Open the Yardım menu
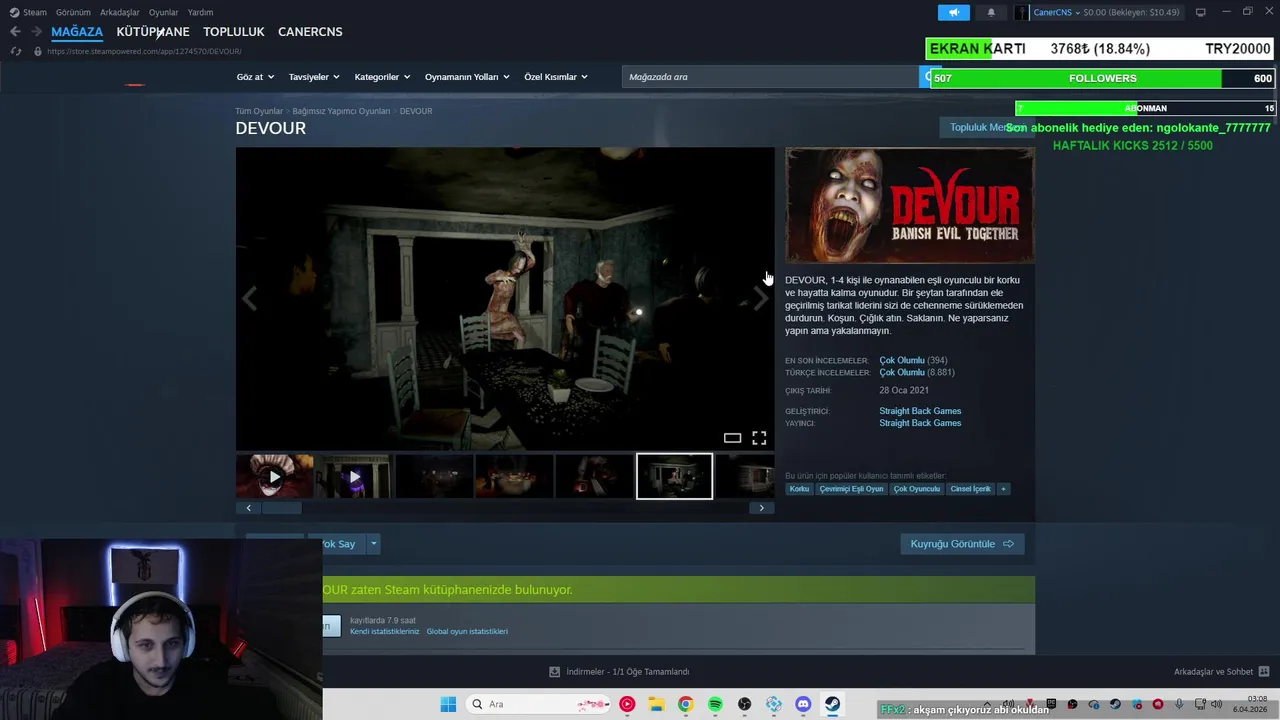This screenshot has width=1280, height=720. click(200, 12)
